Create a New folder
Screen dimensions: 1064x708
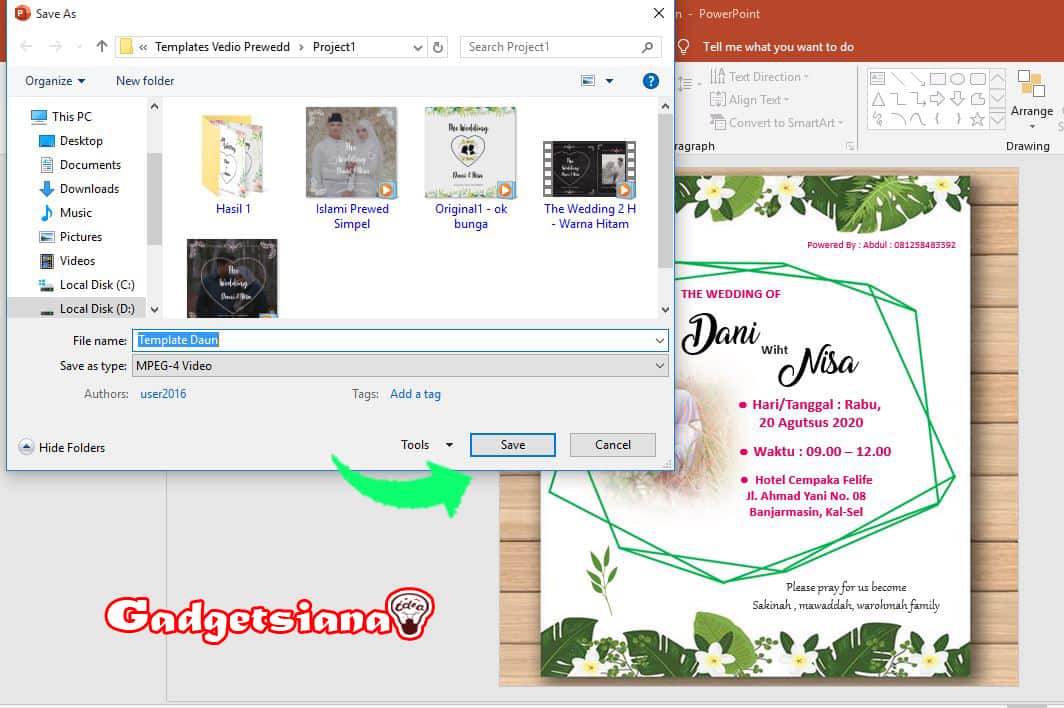(145, 81)
